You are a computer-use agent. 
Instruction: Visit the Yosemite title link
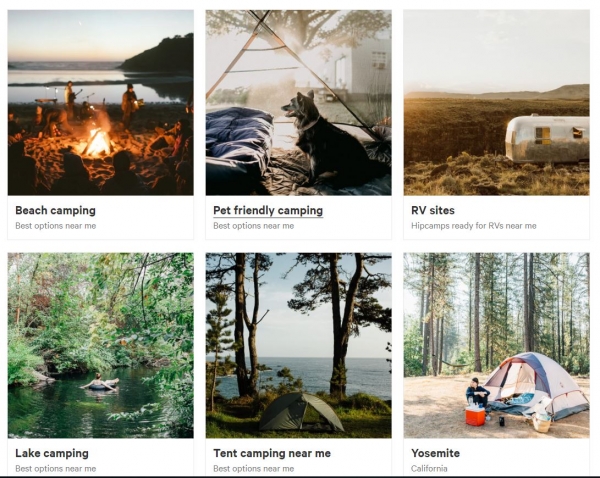[x=435, y=453]
